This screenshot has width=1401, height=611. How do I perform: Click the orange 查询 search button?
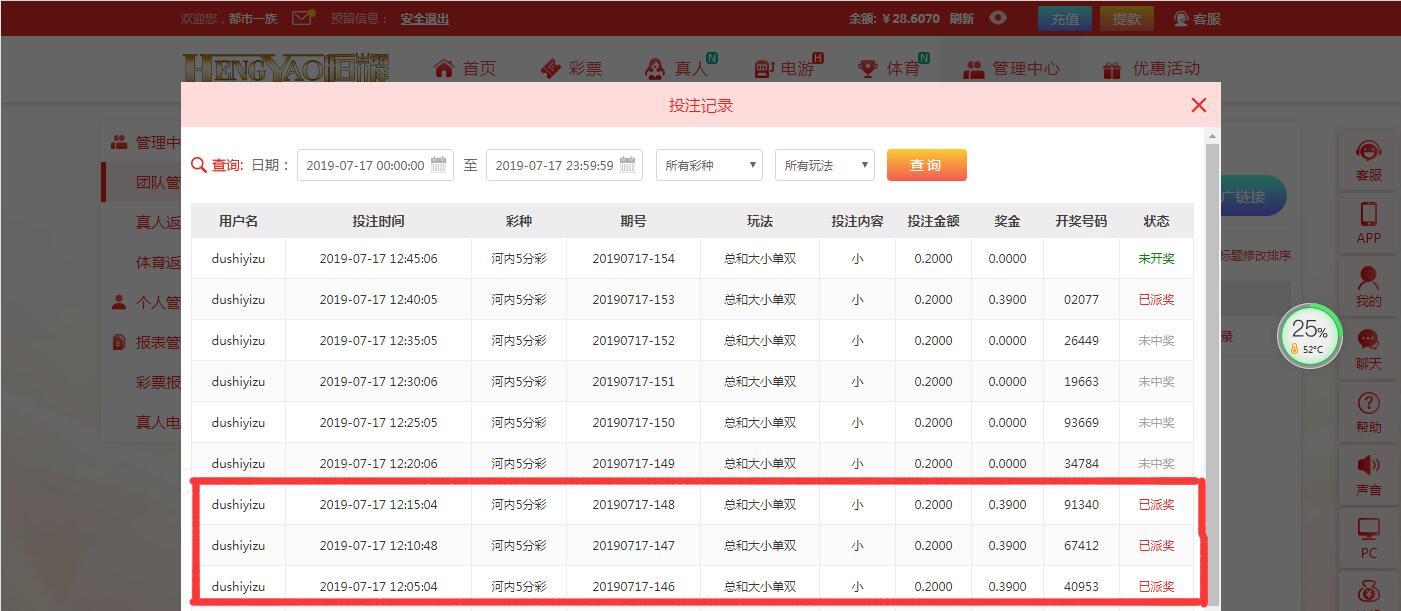pyautogui.click(x=926, y=165)
